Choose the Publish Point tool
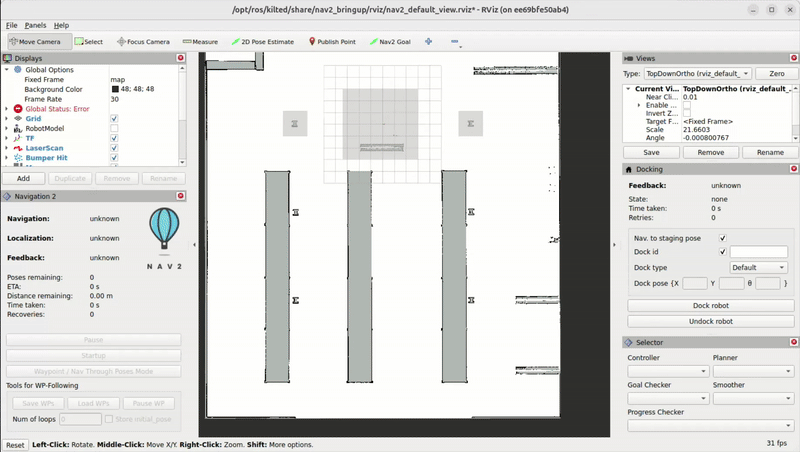The height and width of the screenshot is (452, 800). point(332,42)
